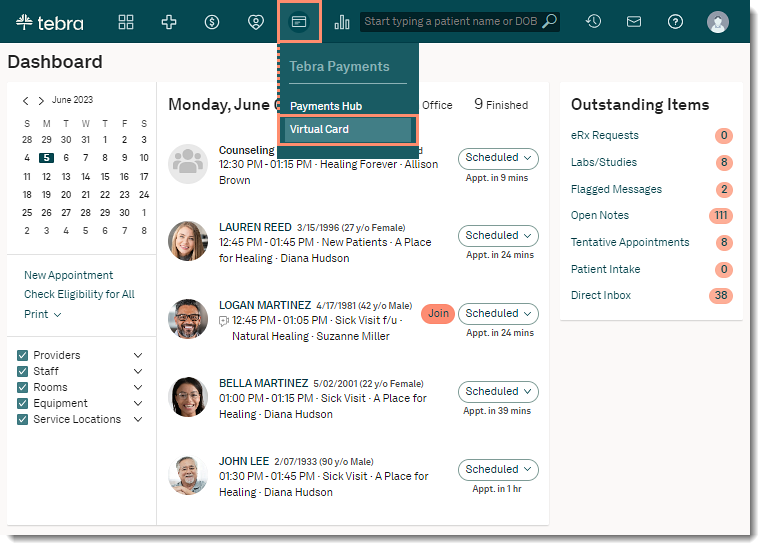The image size is (765, 550).
Task: Click the clinical plus cross icon
Action: (x=169, y=22)
